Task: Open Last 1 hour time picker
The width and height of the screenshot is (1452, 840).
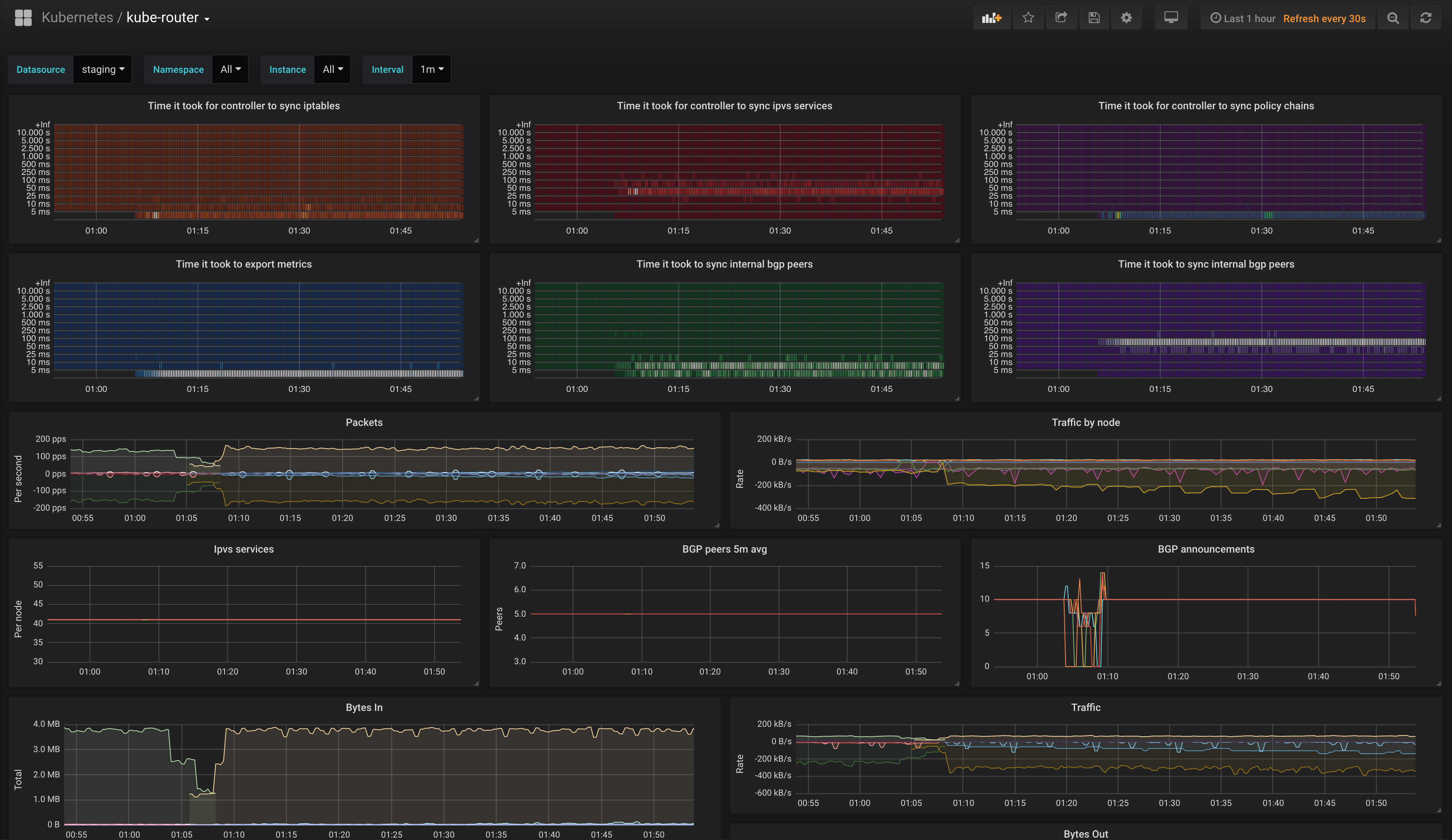Action: (1243, 19)
